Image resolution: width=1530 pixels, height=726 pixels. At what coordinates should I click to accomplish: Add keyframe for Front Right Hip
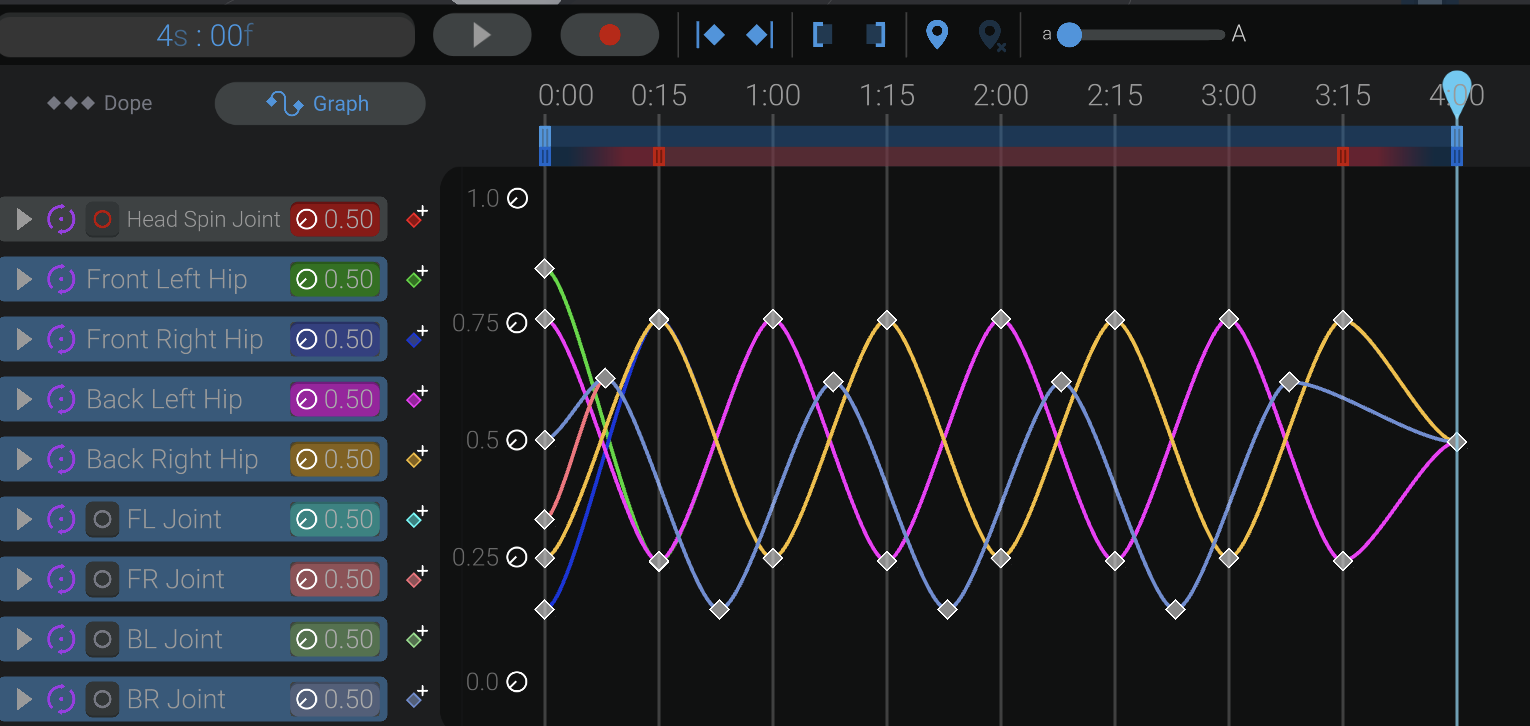[x=417, y=338]
